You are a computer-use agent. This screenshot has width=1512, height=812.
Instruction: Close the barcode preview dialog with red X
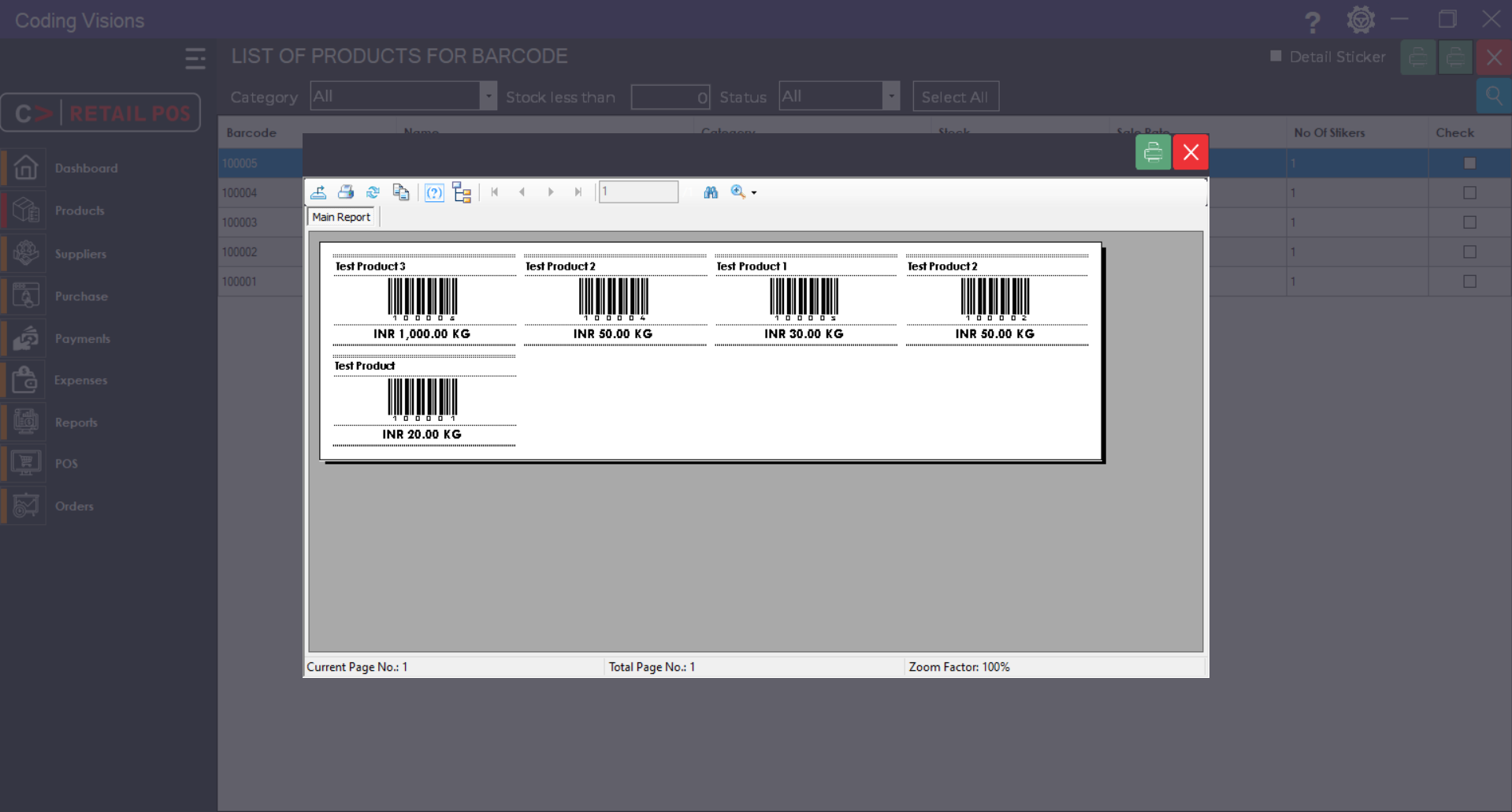tap(1191, 151)
